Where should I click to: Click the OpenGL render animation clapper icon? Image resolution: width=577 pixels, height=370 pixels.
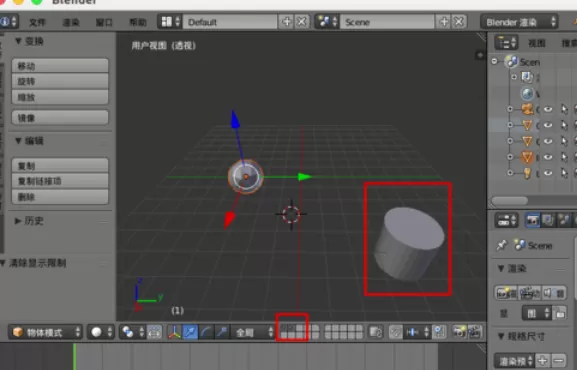coord(475,332)
